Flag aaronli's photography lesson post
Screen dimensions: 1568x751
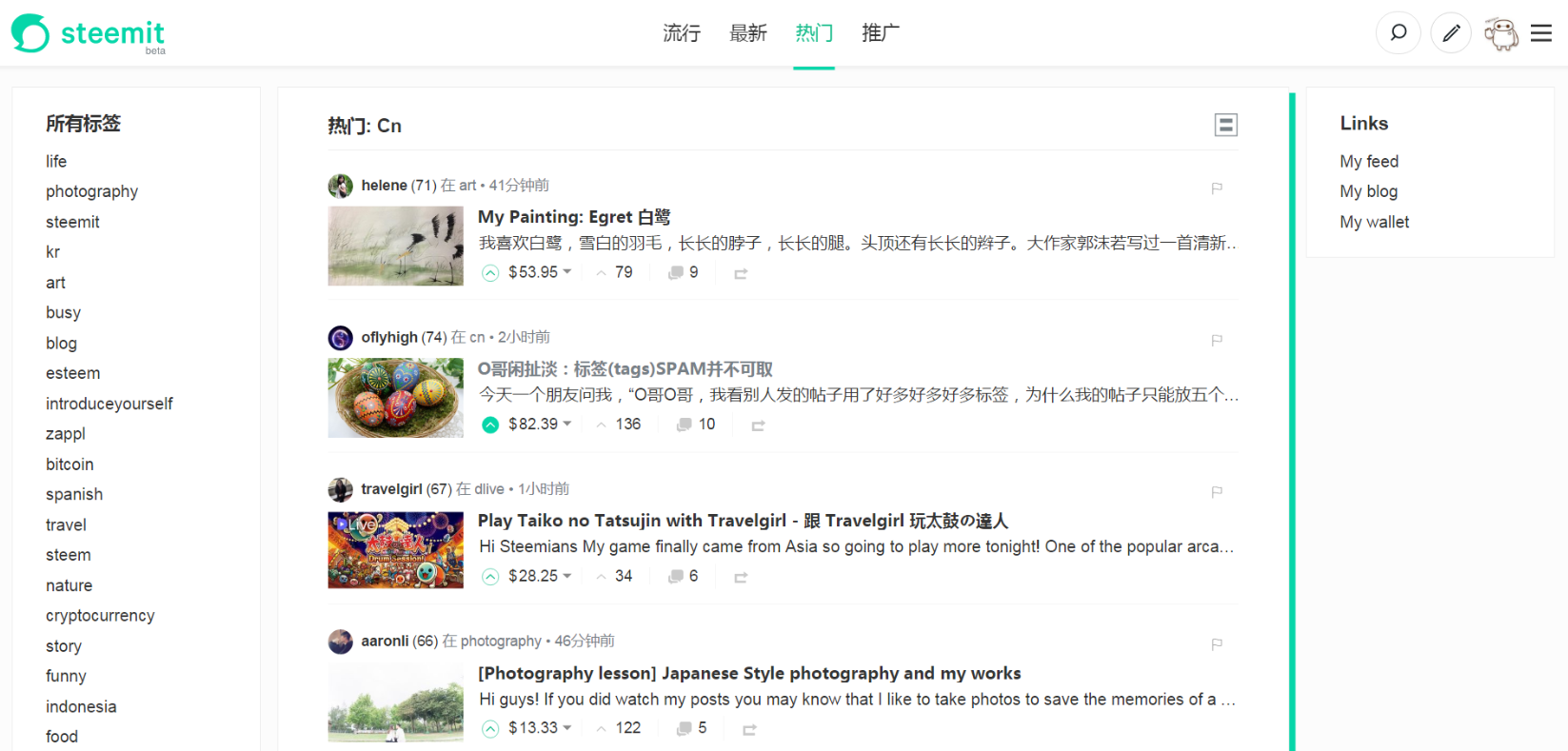[1217, 643]
